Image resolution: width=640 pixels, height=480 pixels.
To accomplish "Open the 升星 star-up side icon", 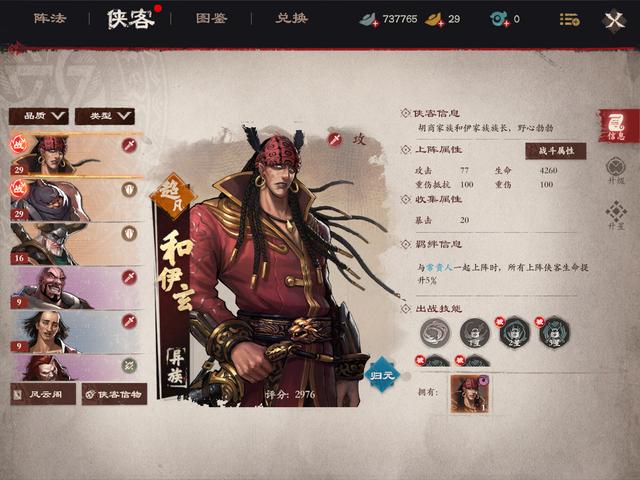I will tap(616, 215).
